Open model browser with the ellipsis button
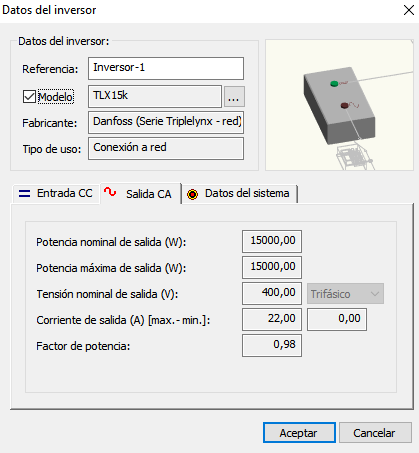The width and height of the screenshot is (419, 453). [x=233, y=97]
